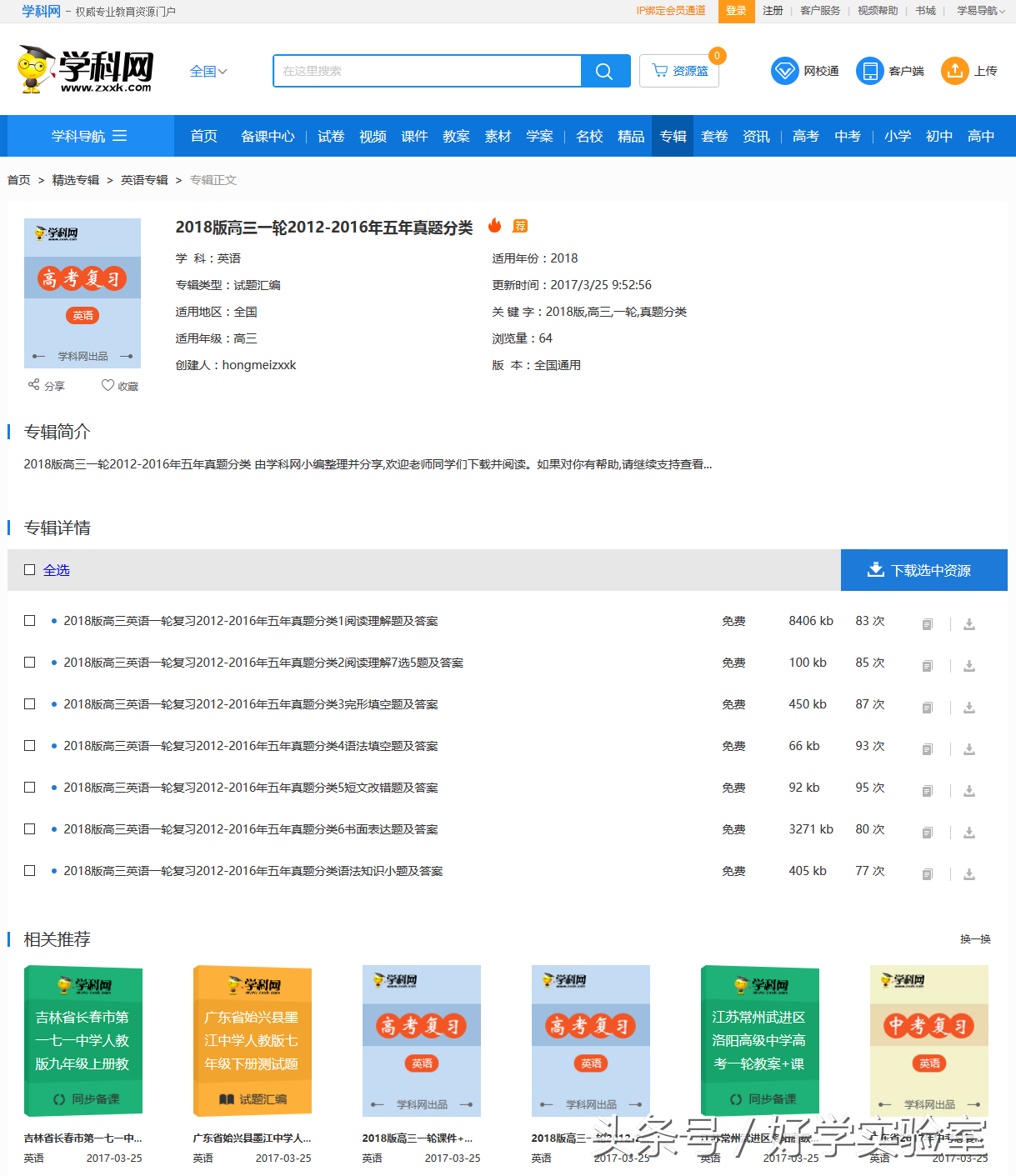Expand the 学科导航 menu
1016x1176 pixels.
[x=90, y=136]
